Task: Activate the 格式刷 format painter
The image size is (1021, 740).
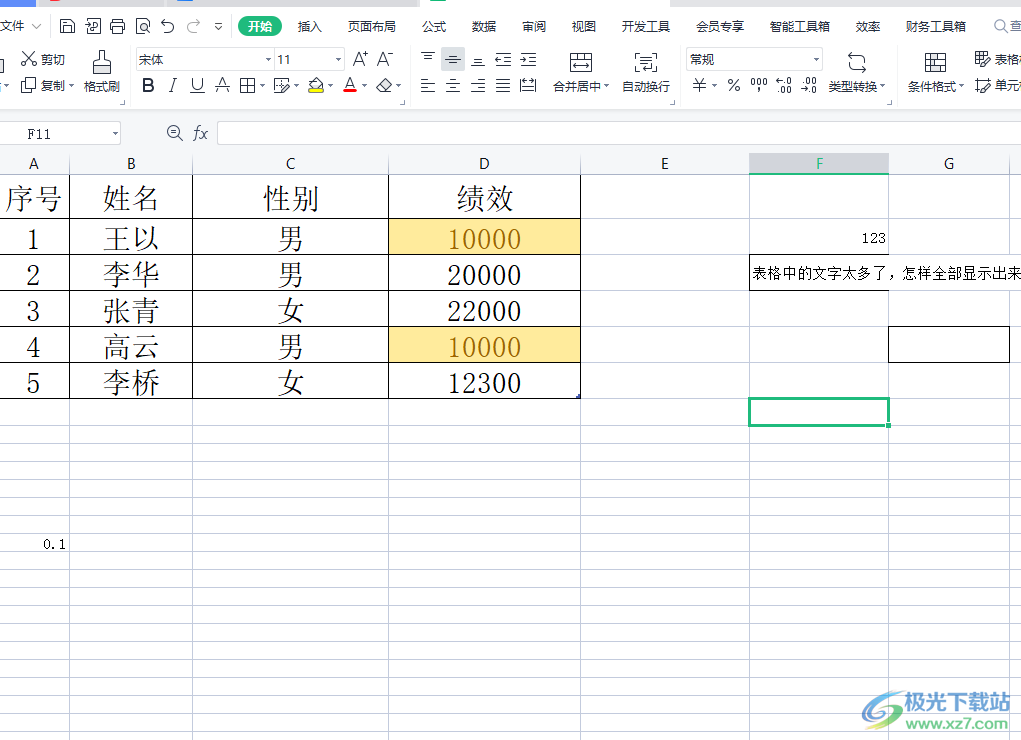Action: [x=102, y=72]
